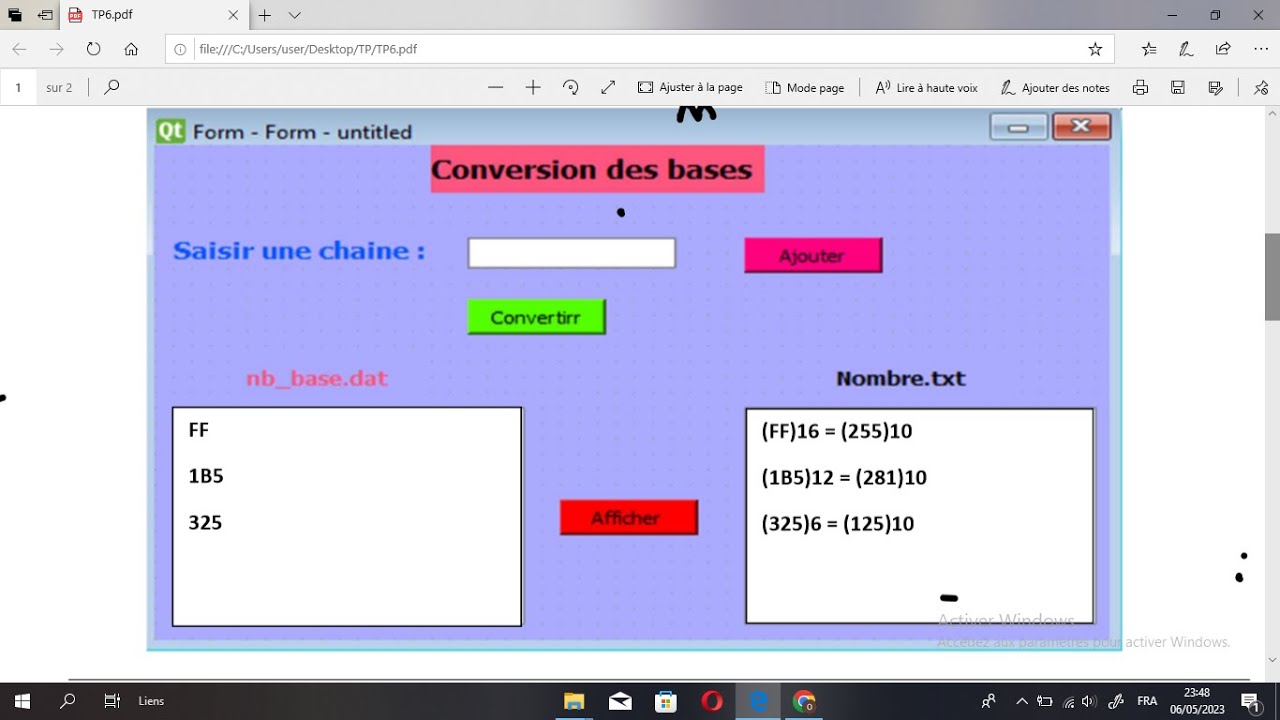Select 1B5 in the nb_base.dat list
This screenshot has height=720, width=1280.
click(x=205, y=476)
